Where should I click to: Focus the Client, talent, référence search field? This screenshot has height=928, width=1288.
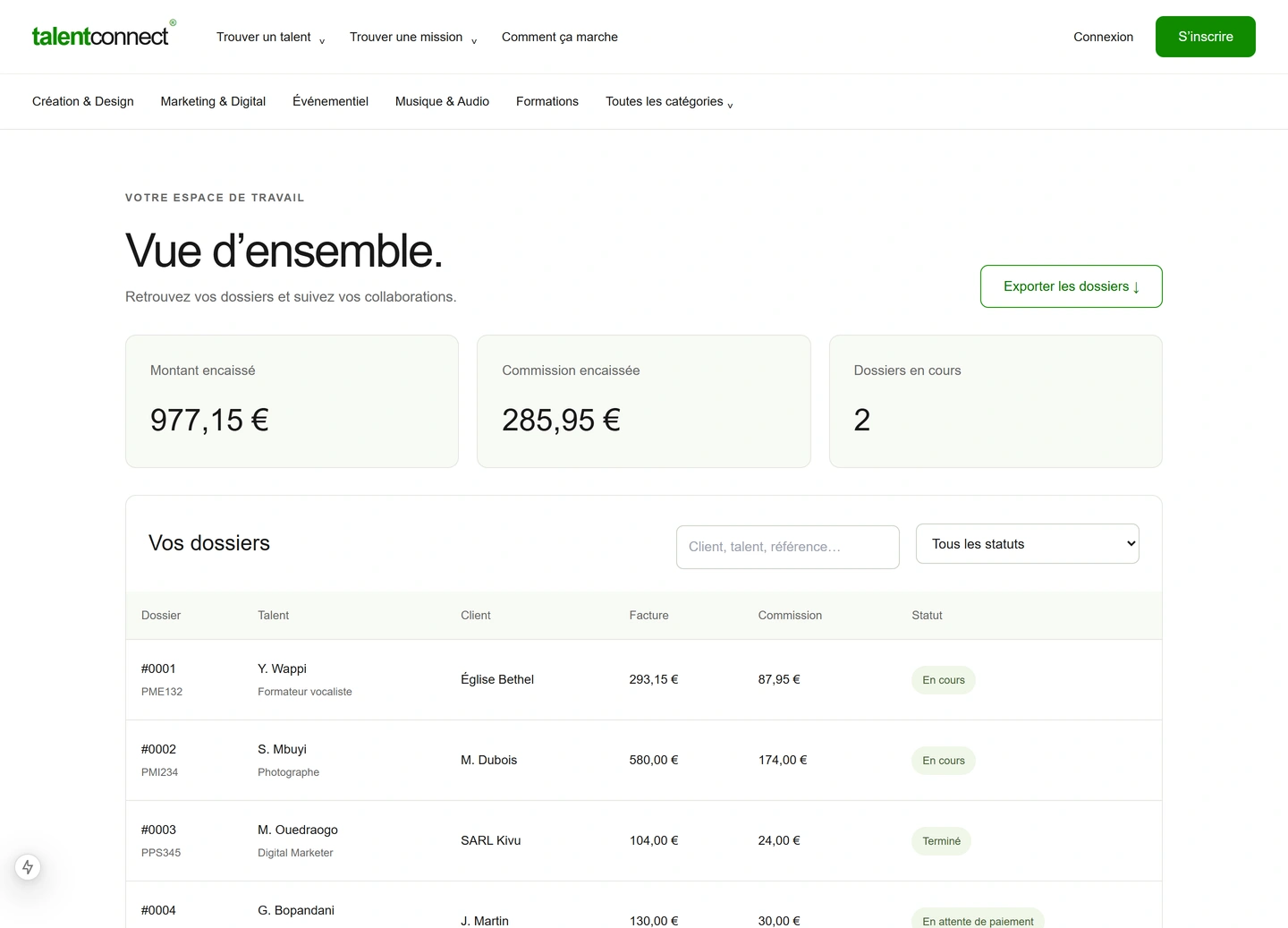[x=787, y=547]
